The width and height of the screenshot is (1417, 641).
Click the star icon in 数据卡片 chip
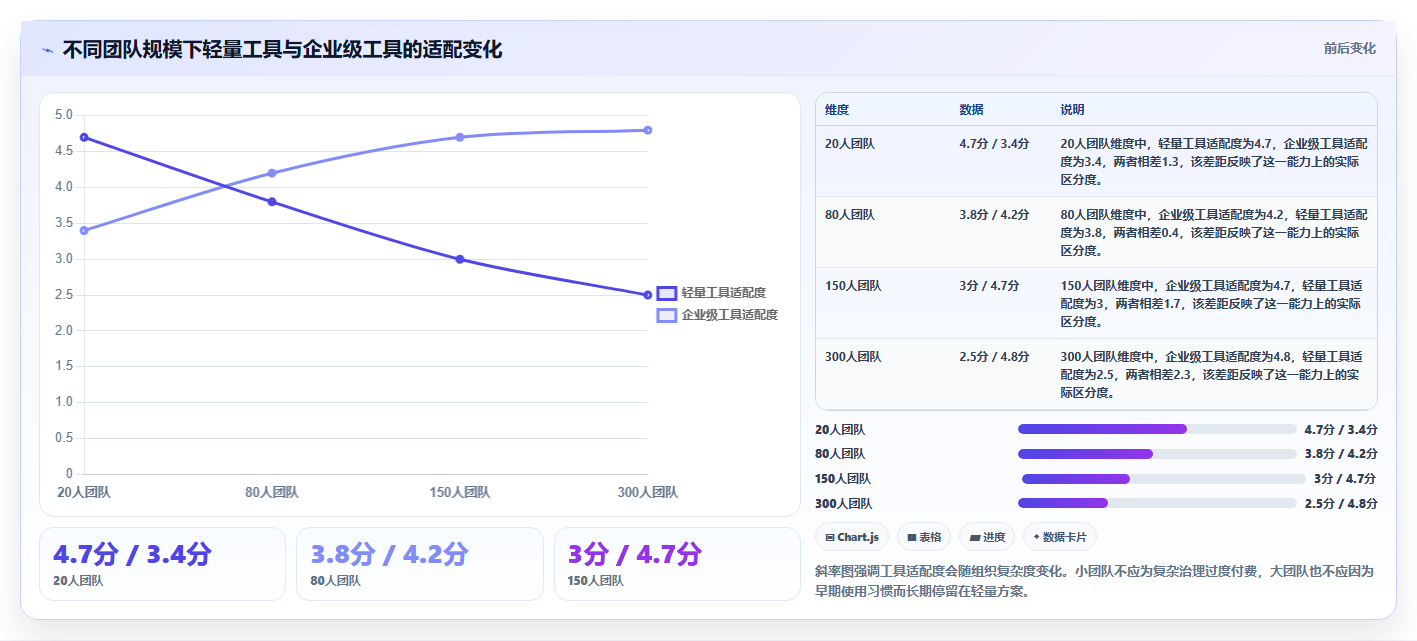tap(1036, 537)
